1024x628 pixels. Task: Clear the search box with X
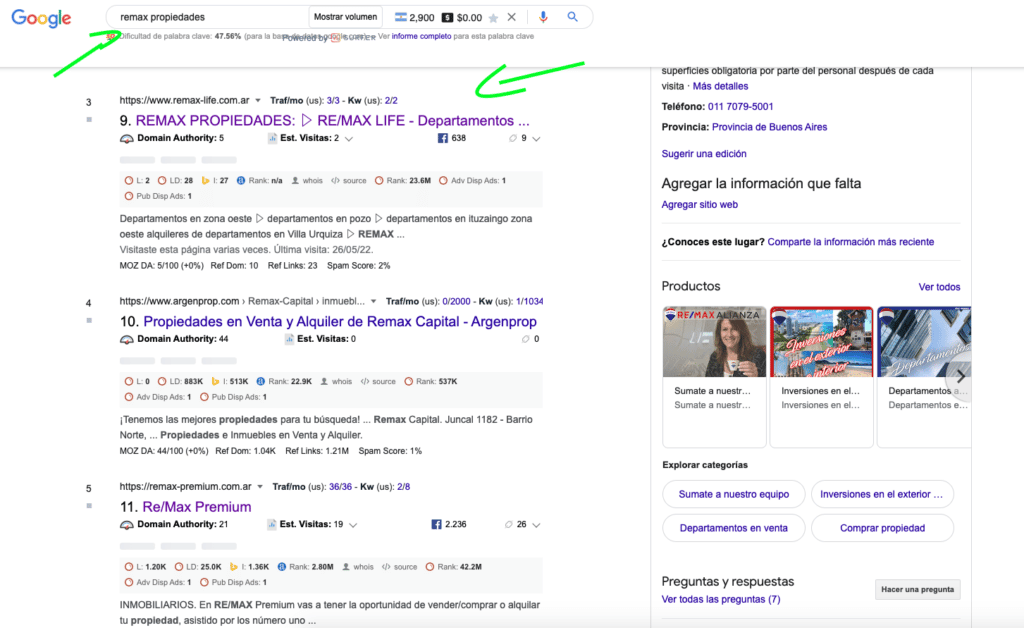click(511, 17)
